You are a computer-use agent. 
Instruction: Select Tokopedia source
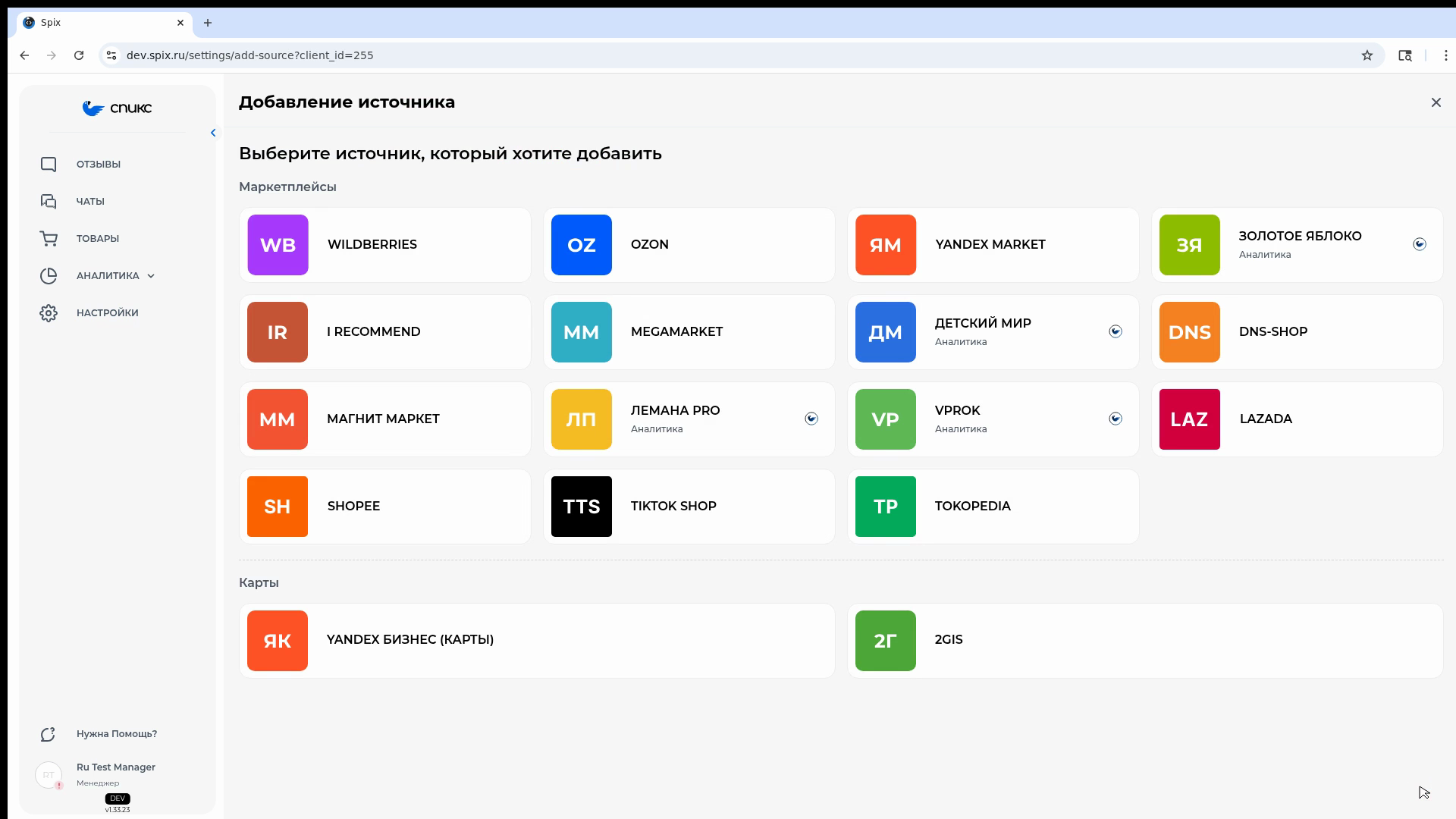[x=993, y=507]
